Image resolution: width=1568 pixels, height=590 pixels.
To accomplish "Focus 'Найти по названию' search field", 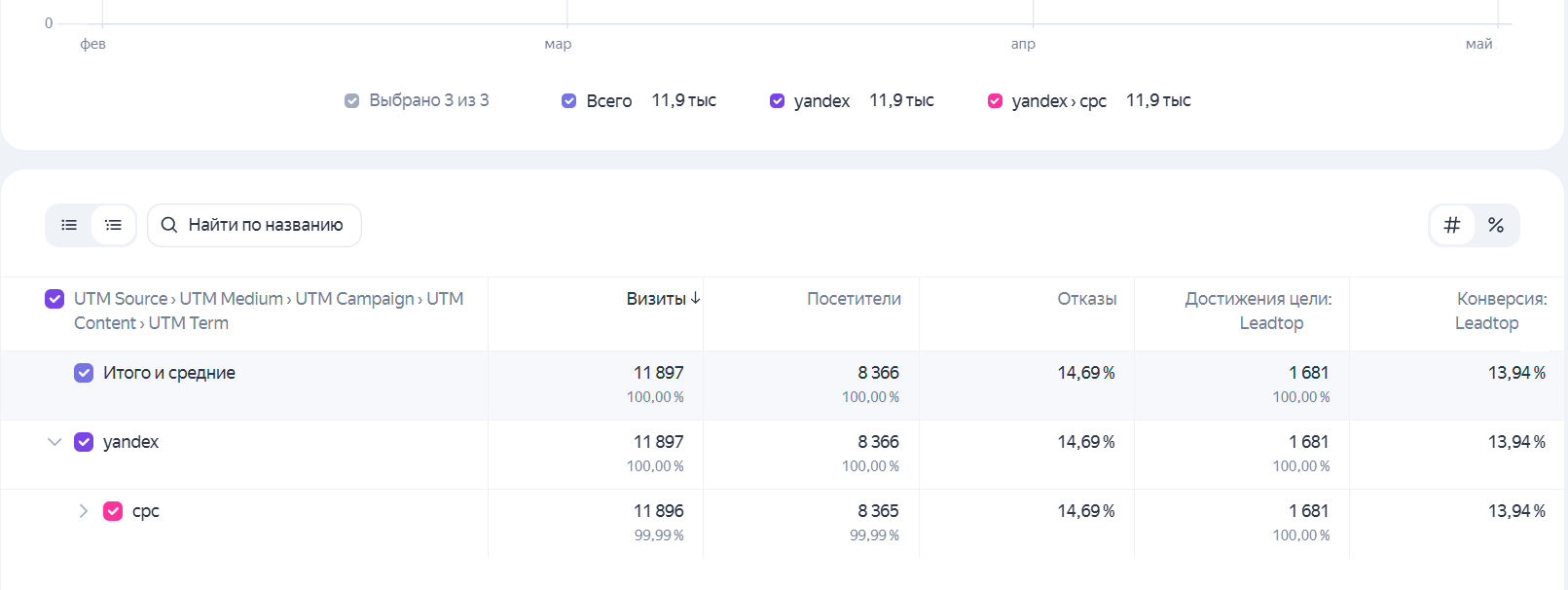I will pos(254,225).
